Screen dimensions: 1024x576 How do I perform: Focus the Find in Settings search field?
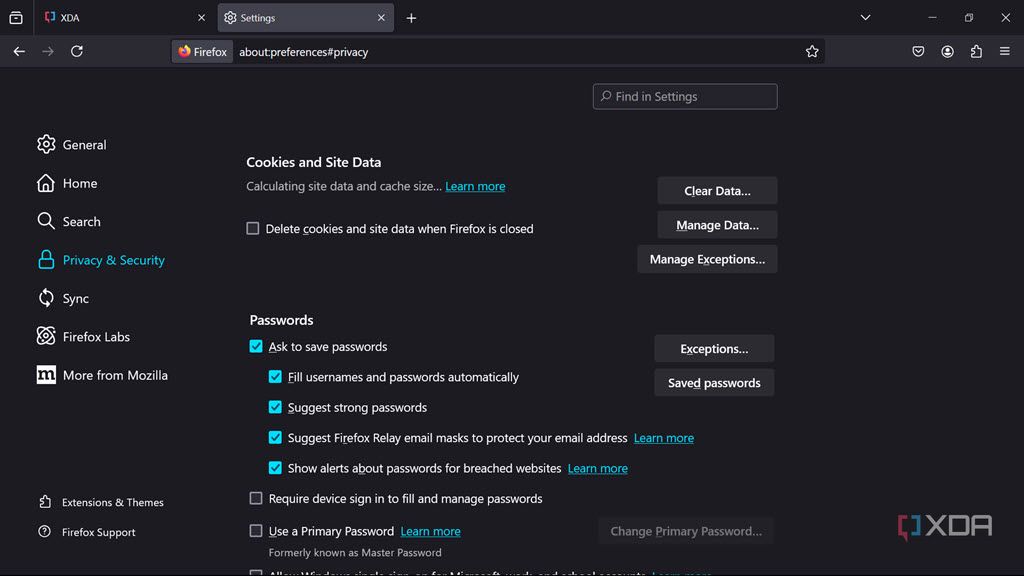(685, 97)
